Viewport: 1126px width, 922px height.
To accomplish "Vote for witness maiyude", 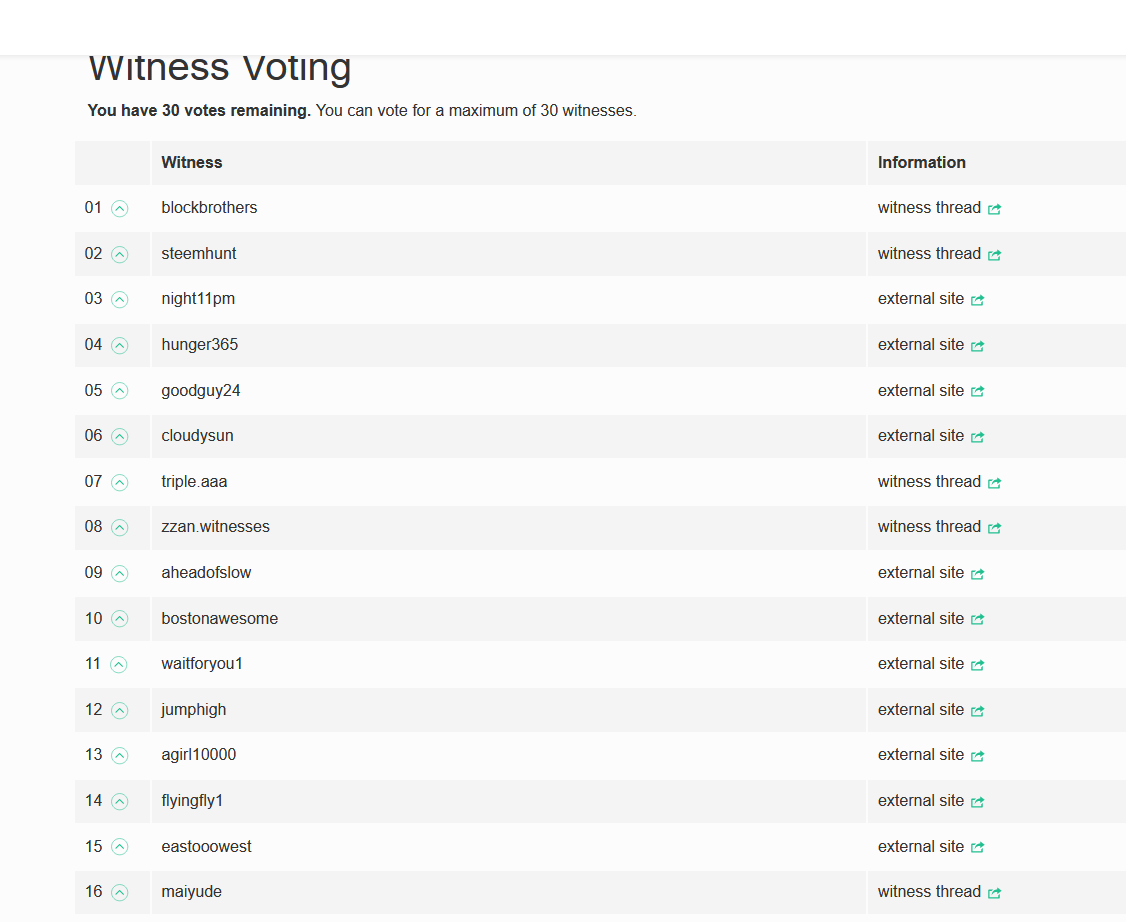I will coord(120,893).
